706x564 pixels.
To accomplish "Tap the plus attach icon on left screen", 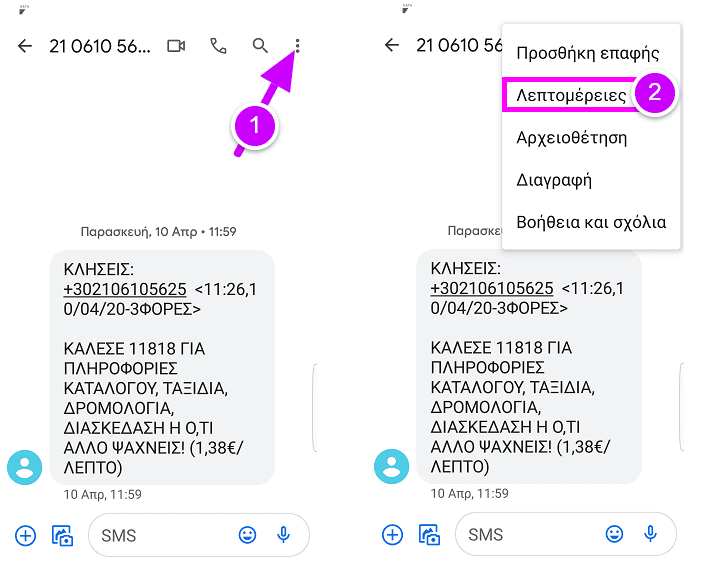I will pos(26,536).
